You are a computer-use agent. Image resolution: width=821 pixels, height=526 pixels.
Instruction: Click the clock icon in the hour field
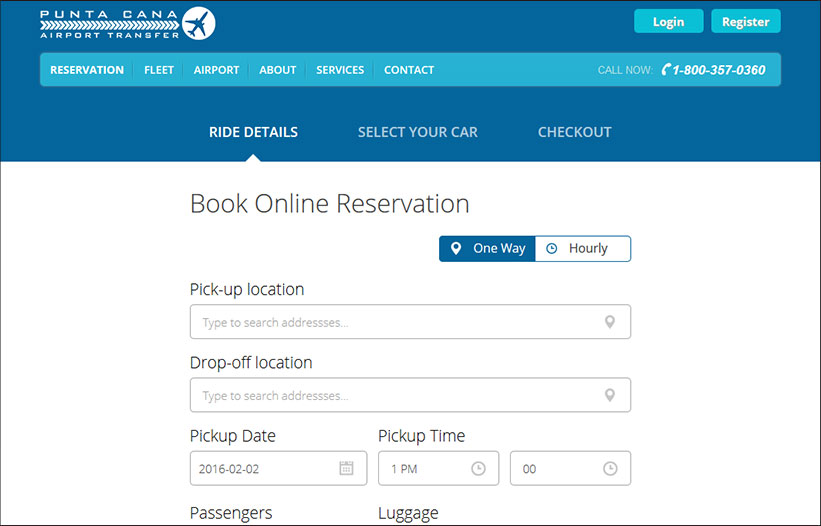tap(478, 468)
